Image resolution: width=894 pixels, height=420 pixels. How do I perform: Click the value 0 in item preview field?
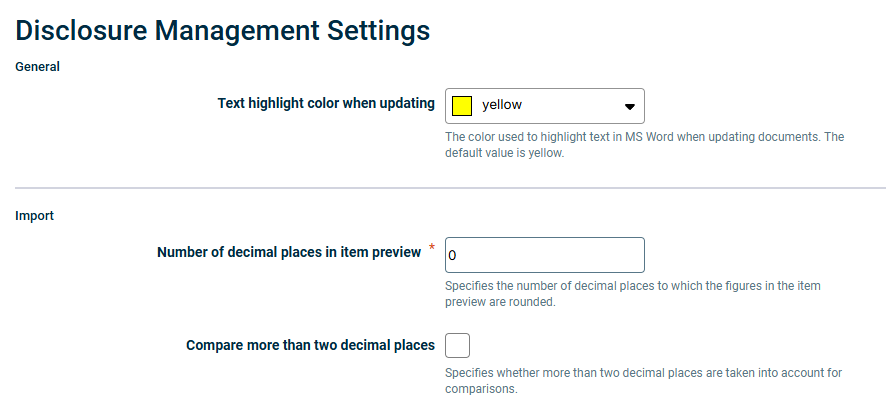(452, 256)
